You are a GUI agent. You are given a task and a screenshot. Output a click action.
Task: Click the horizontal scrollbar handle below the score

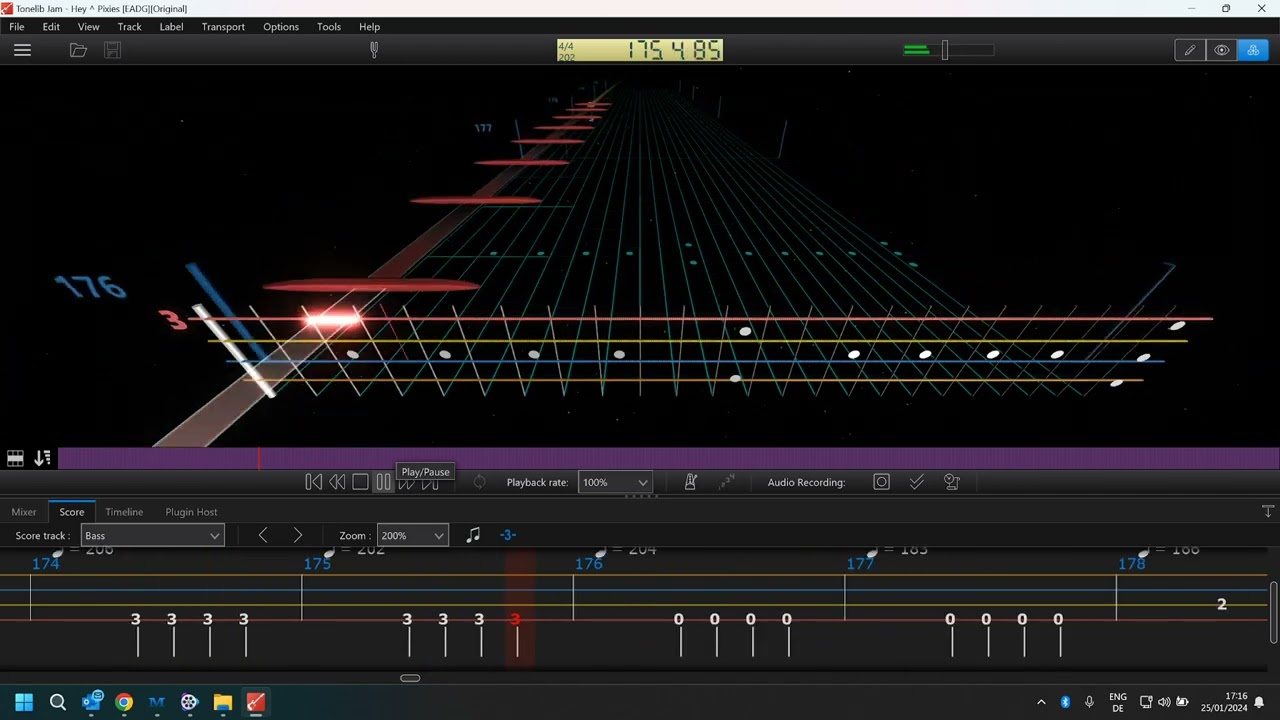coord(410,678)
